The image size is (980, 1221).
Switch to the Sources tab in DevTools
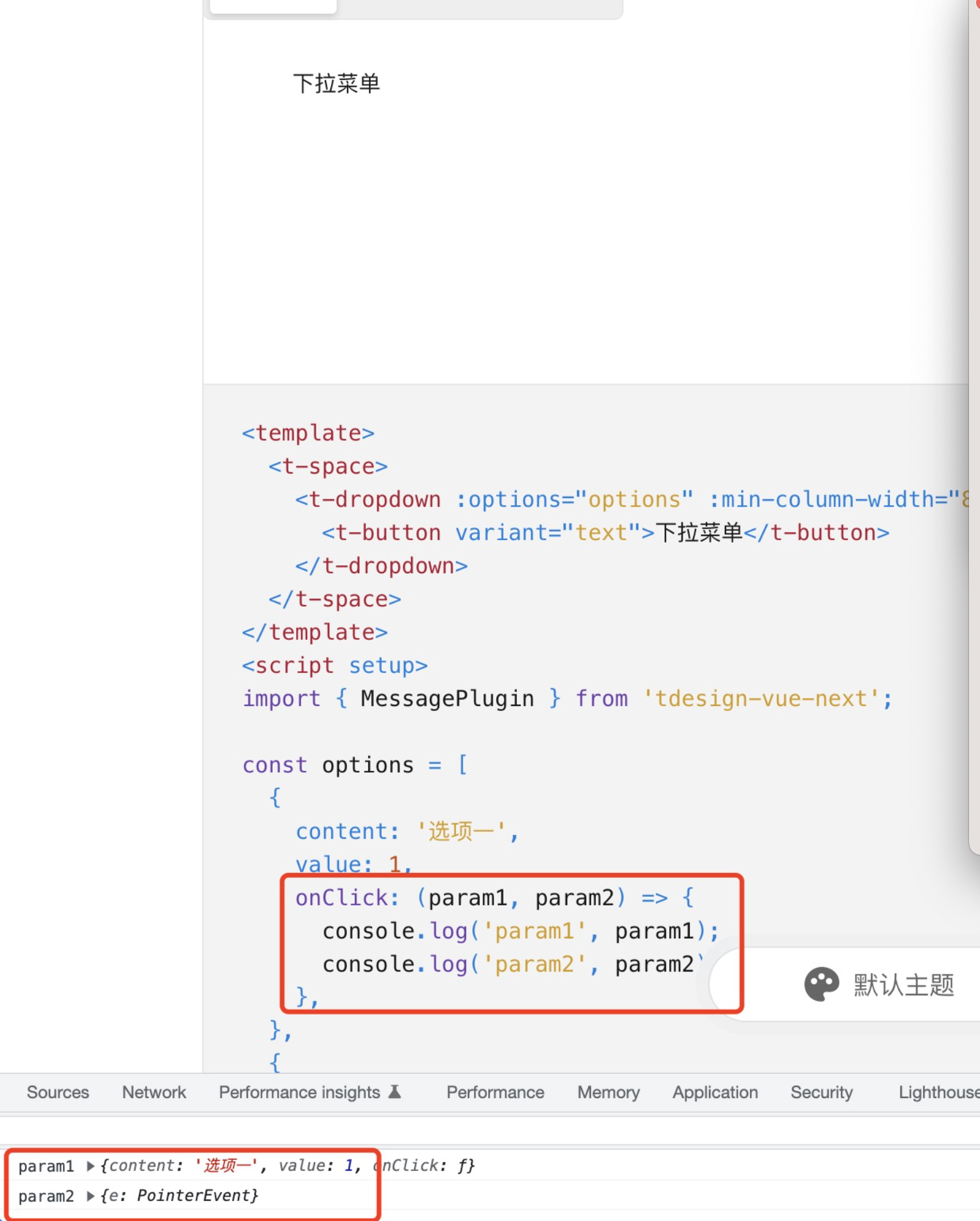click(57, 1091)
